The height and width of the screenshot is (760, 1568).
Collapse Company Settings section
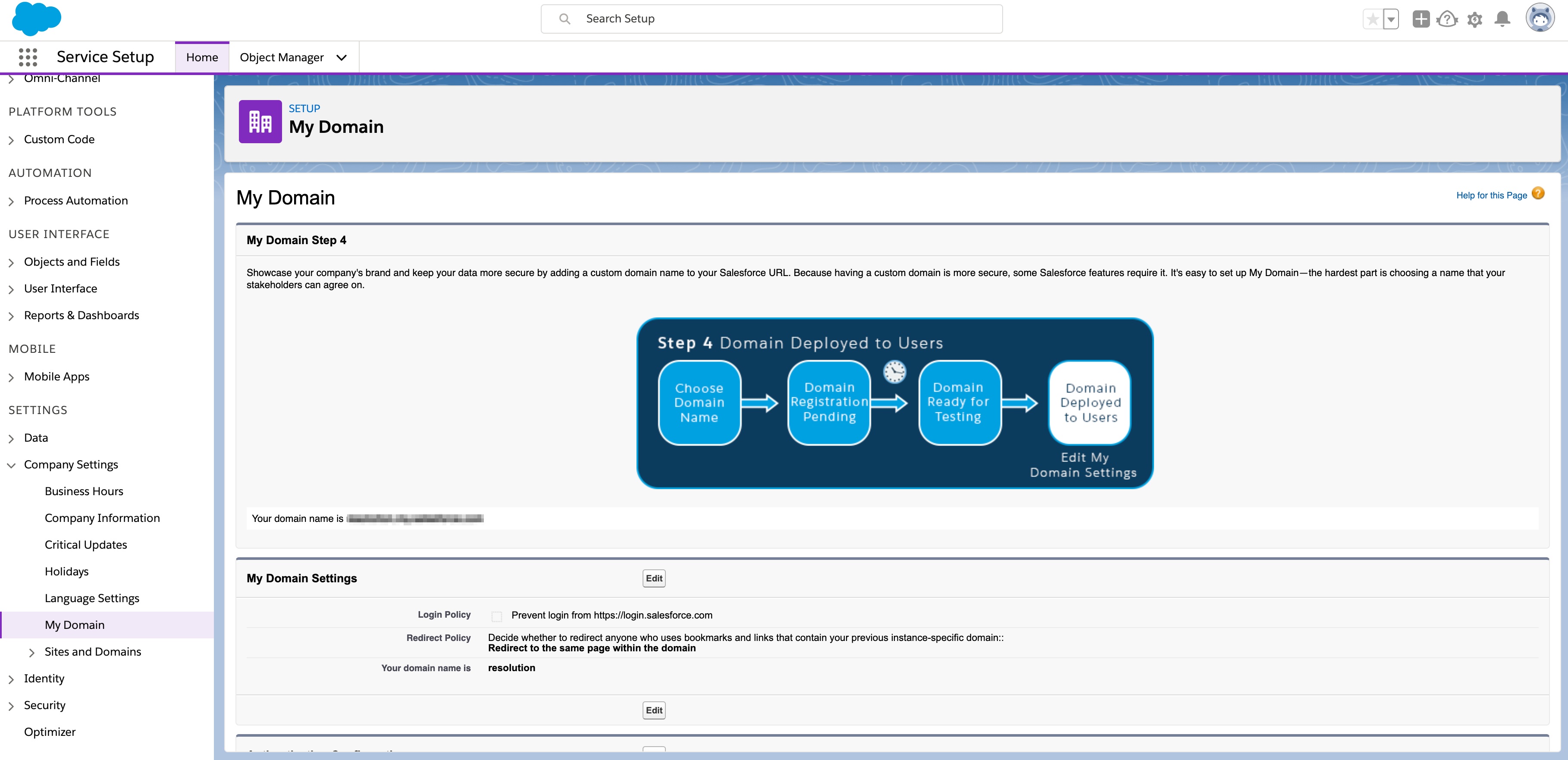(x=12, y=465)
